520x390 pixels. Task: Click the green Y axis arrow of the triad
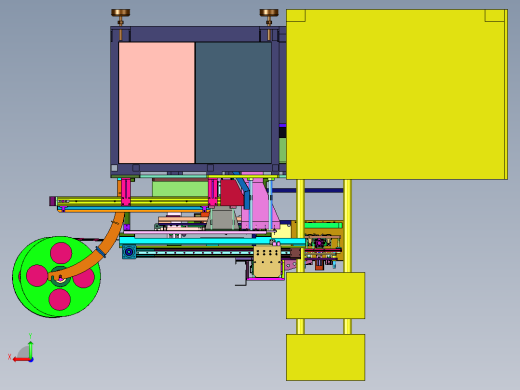click(x=30, y=349)
